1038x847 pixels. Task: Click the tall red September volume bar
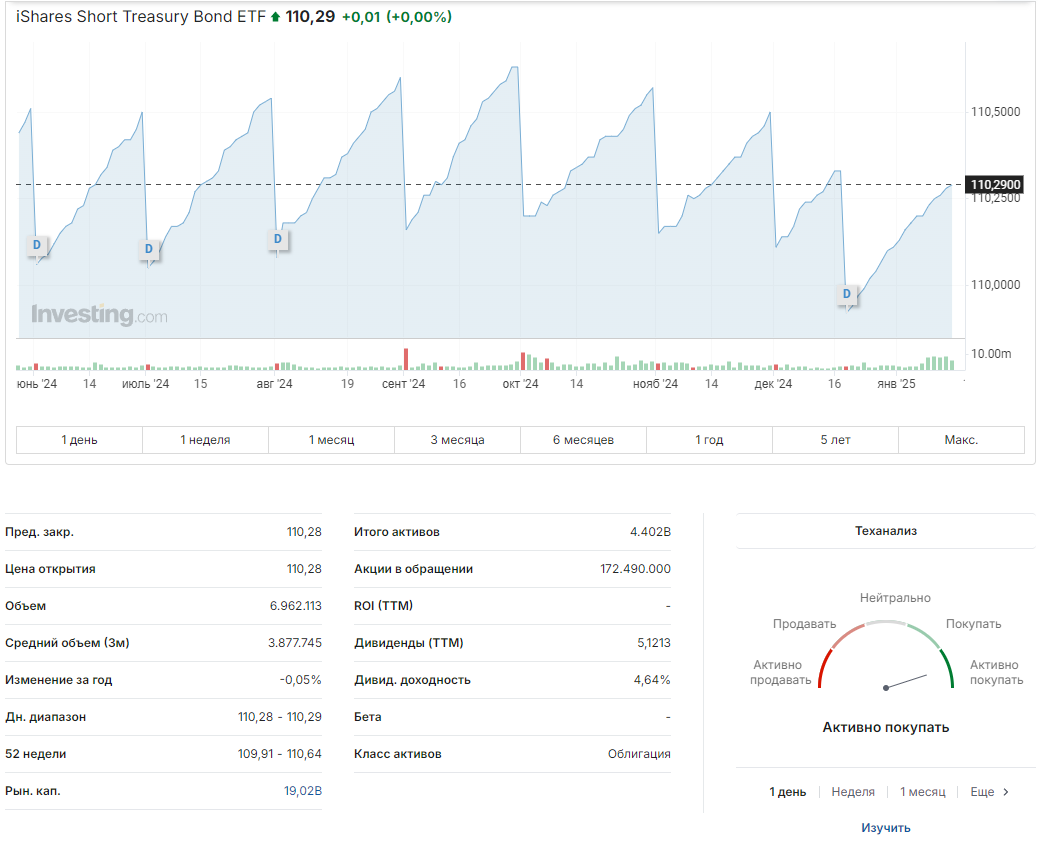point(406,359)
